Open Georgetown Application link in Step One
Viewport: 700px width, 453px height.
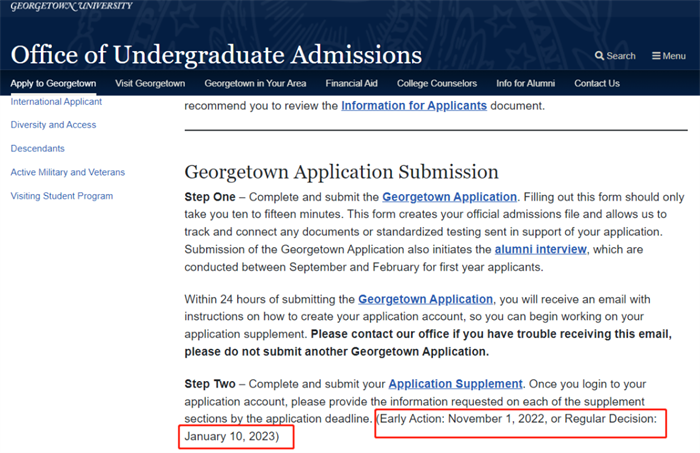coord(450,197)
